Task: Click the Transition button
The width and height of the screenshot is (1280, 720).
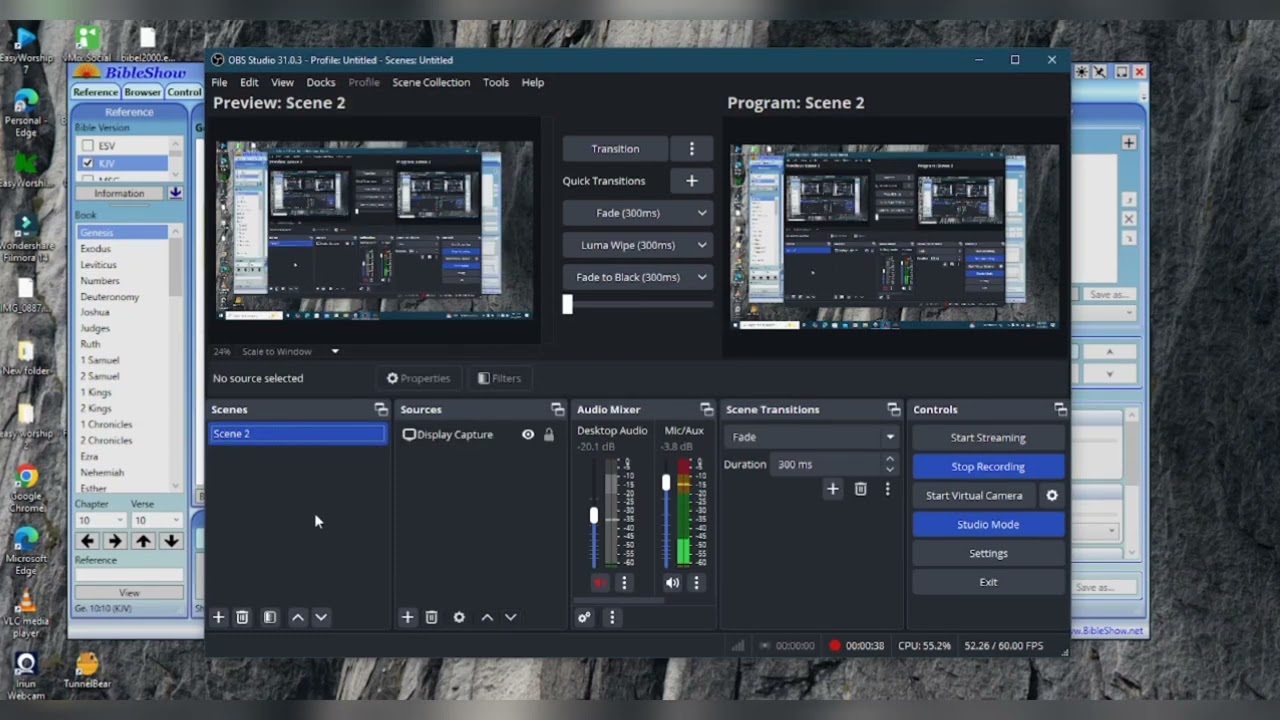Action: [x=615, y=148]
